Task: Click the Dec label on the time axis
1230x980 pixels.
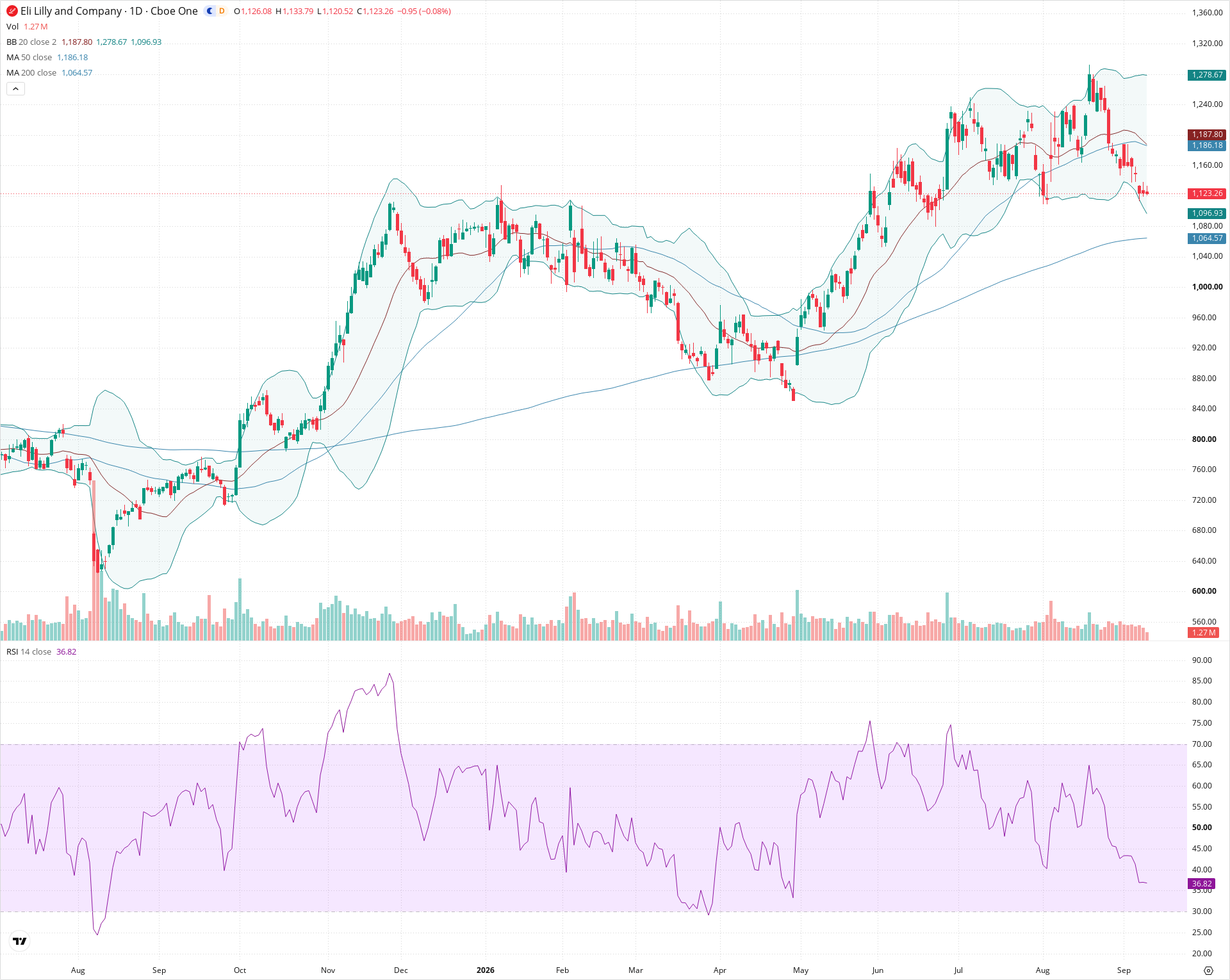Action: point(401,970)
